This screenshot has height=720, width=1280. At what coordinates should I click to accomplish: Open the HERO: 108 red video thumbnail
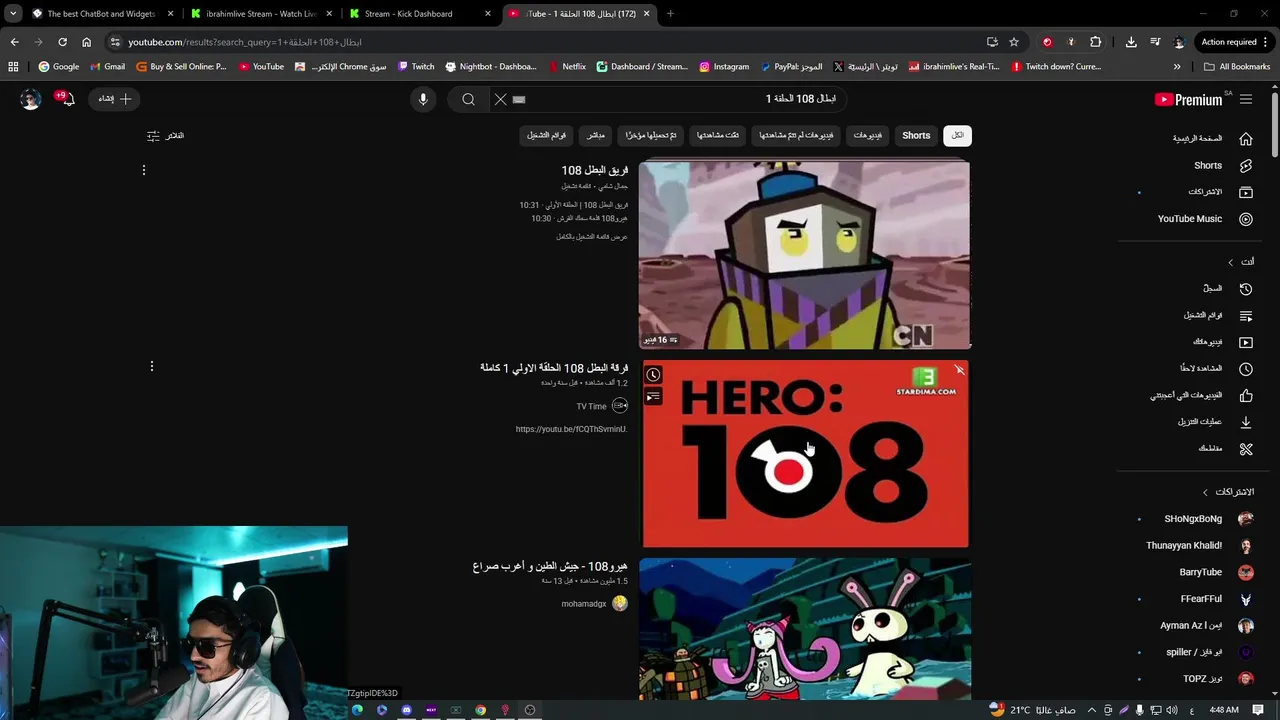click(x=805, y=454)
